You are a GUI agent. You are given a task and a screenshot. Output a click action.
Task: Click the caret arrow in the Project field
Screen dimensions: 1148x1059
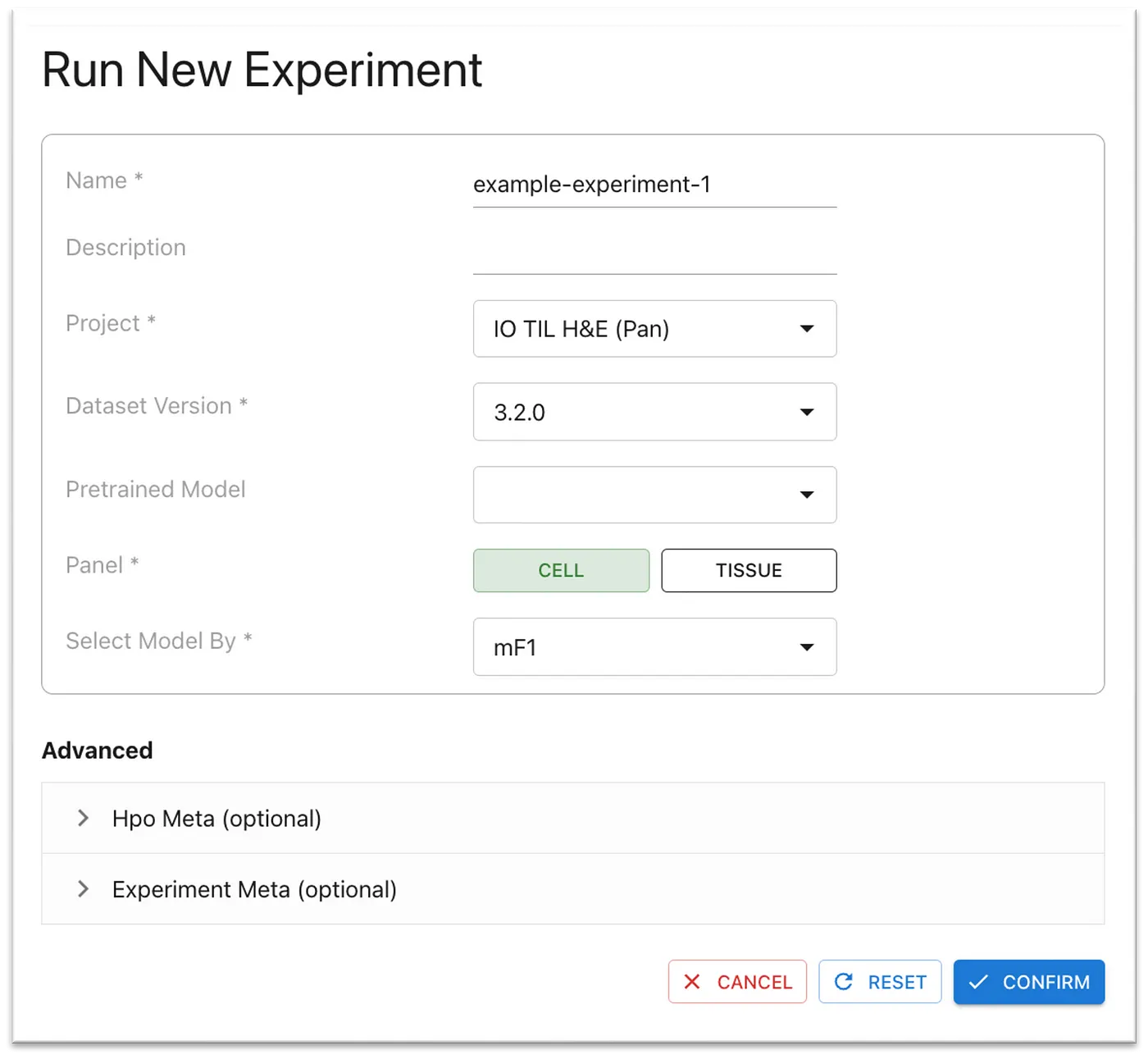807,329
